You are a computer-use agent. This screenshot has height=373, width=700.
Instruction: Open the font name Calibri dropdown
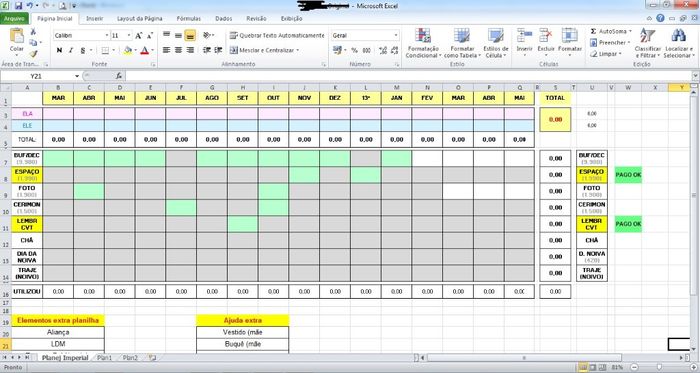pyautogui.click(x=107, y=35)
